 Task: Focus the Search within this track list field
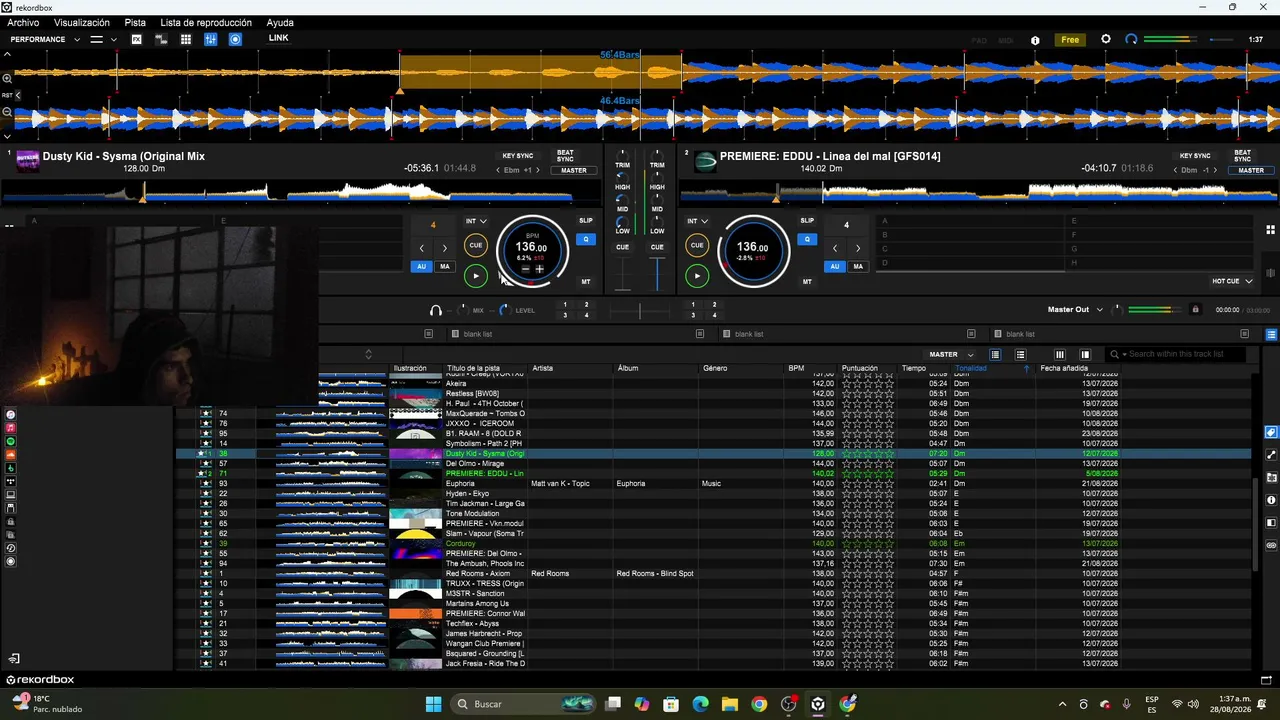coord(1186,354)
